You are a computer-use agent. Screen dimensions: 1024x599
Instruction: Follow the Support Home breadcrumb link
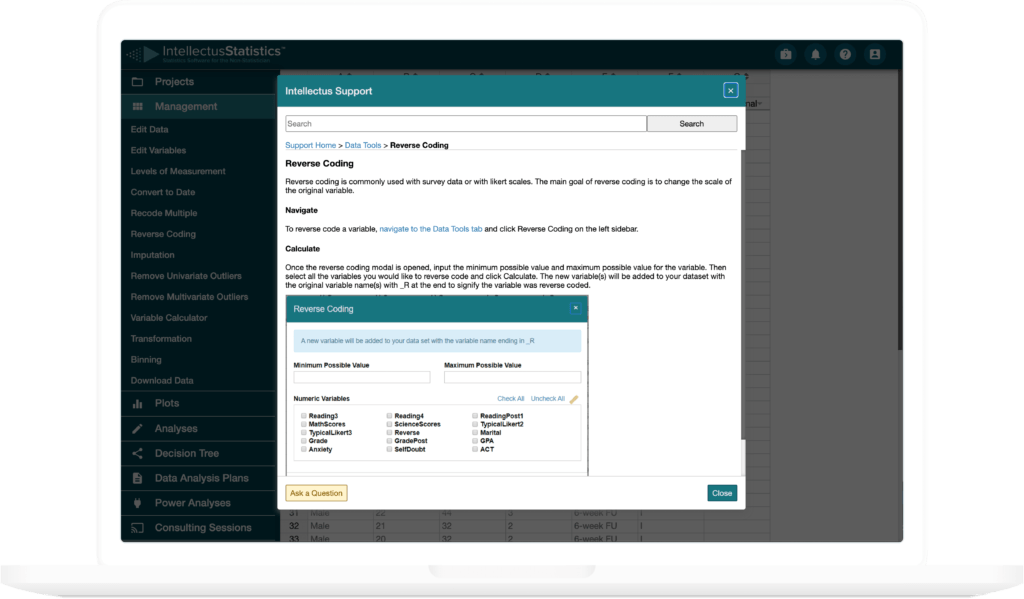point(310,145)
